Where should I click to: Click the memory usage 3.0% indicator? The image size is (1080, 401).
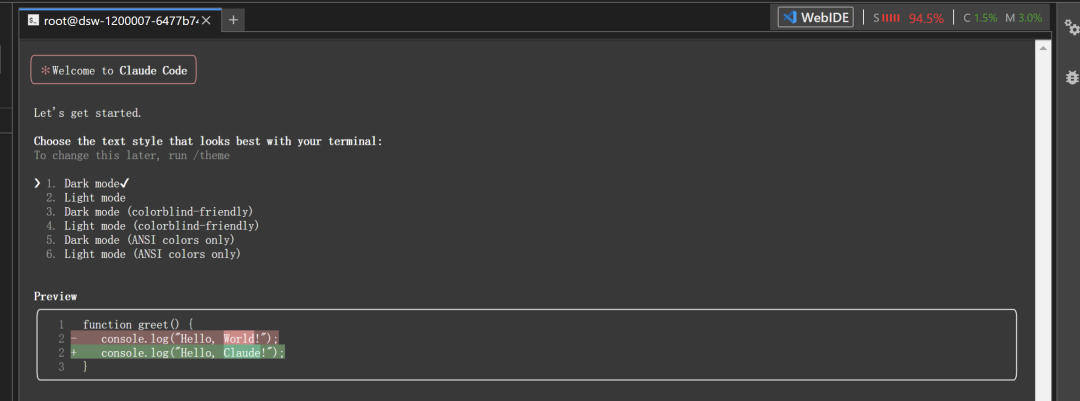point(1023,18)
